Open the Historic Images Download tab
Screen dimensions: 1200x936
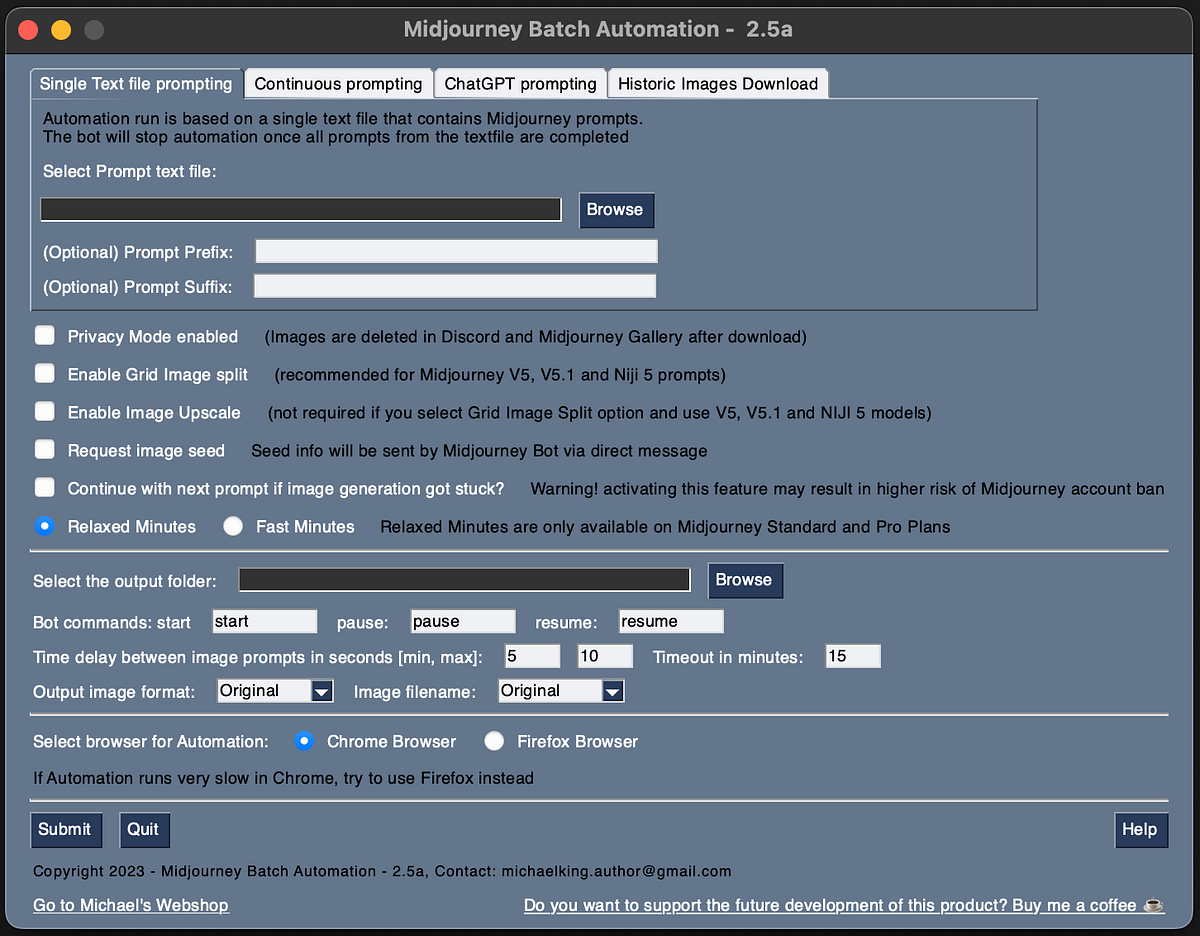tap(717, 83)
